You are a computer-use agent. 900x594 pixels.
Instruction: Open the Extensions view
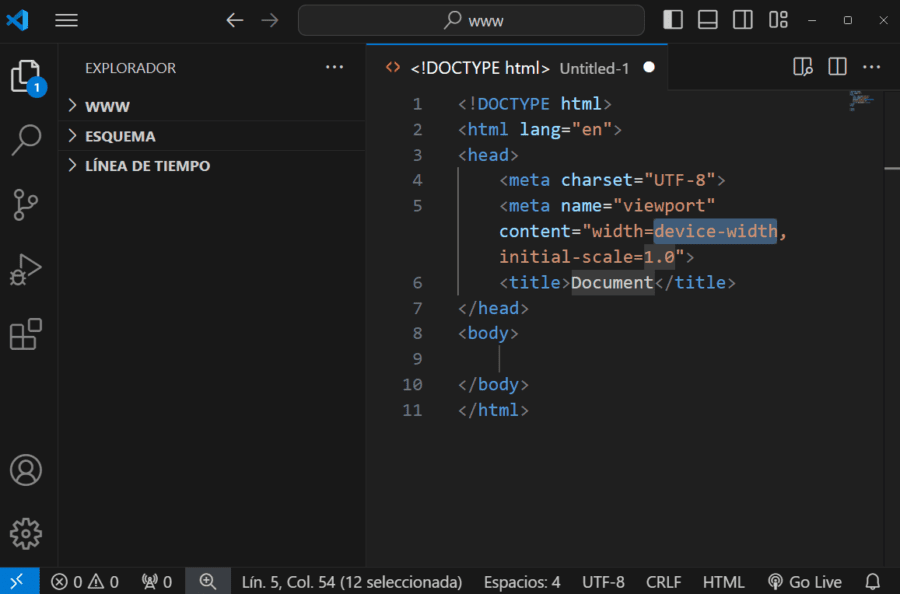click(x=26, y=334)
